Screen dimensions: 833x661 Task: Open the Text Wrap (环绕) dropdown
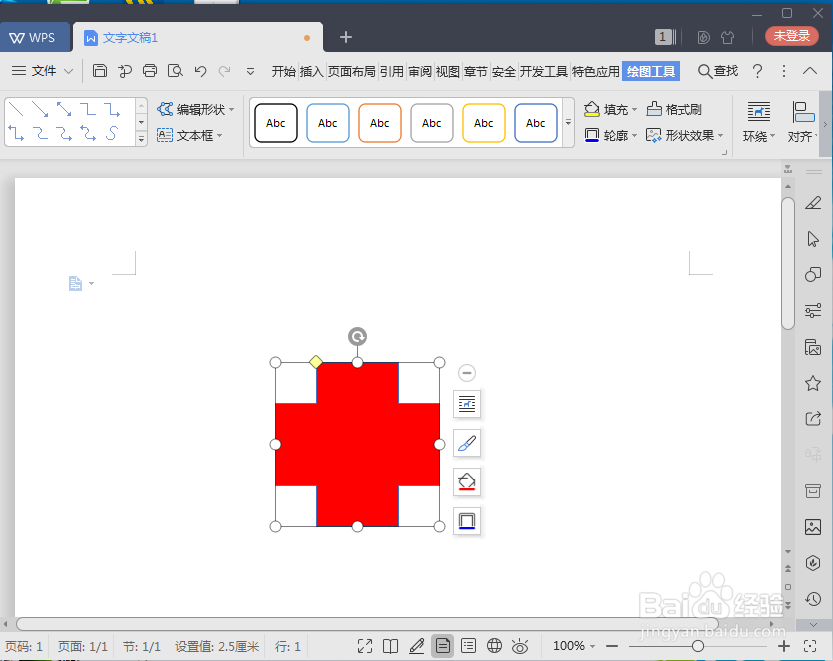pos(757,121)
